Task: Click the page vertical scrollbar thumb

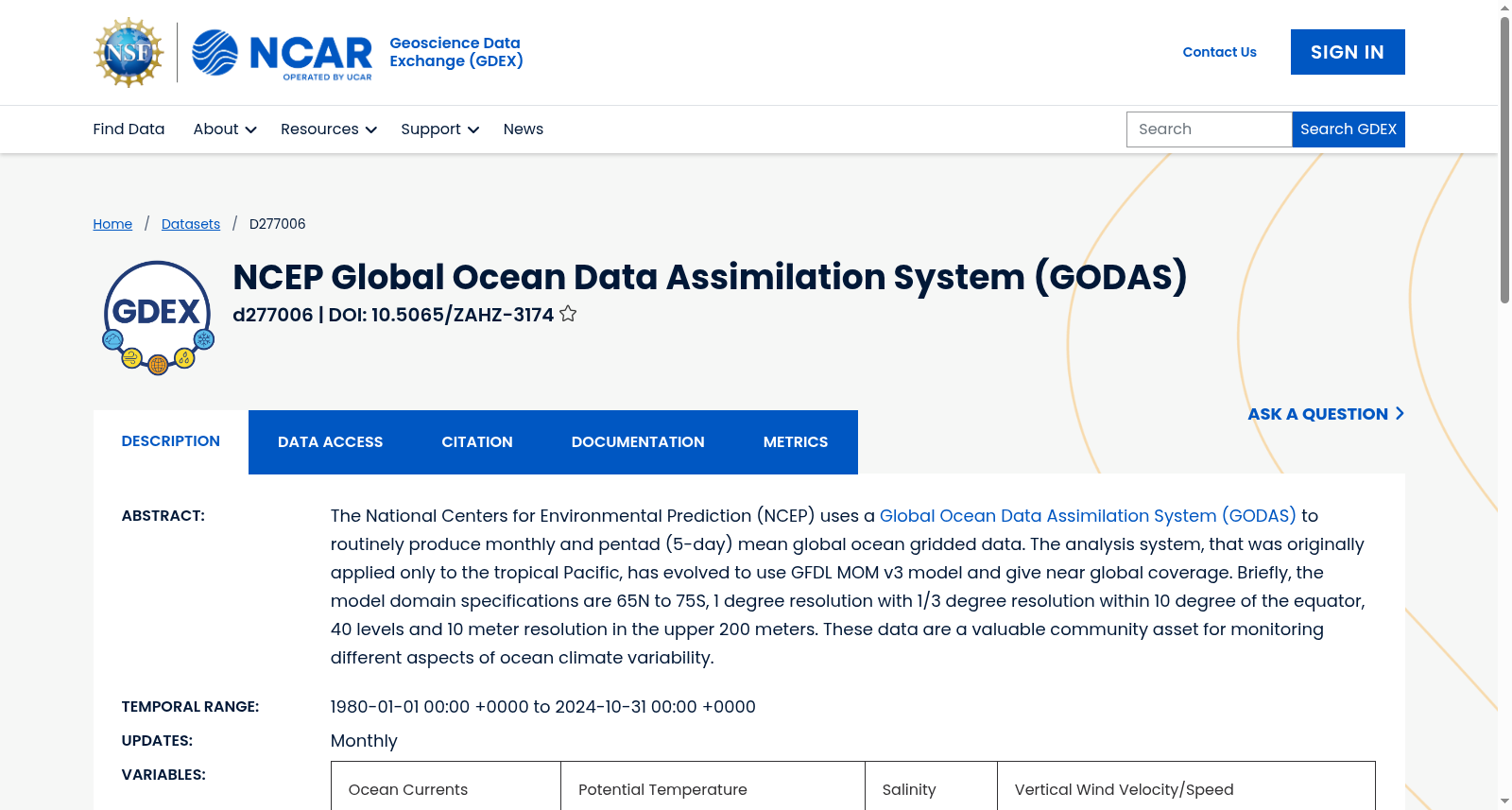Action: (x=1504, y=159)
